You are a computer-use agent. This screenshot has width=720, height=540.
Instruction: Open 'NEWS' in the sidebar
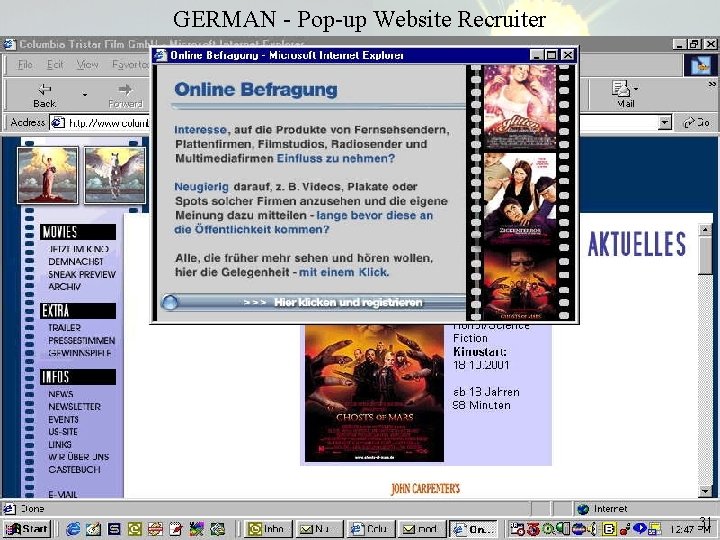pyautogui.click(x=61, y=394)
